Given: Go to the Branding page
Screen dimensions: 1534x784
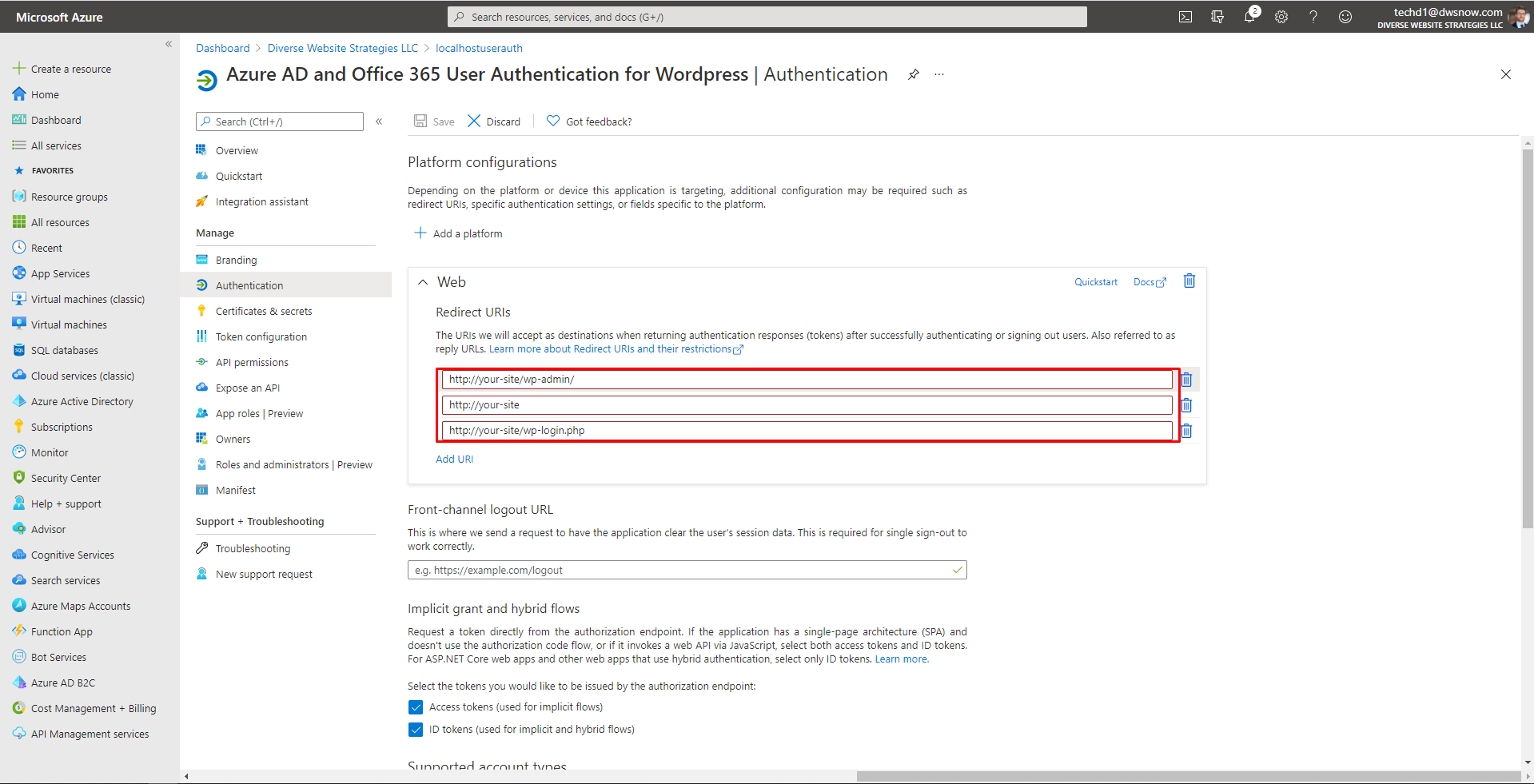Looking at the screenshot, I should (236, 260).
